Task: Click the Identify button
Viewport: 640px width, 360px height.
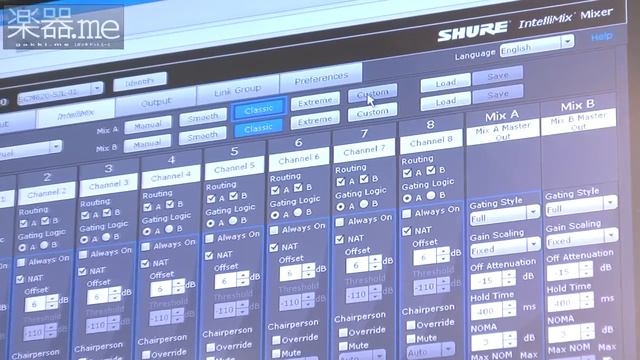Action: 140,82
